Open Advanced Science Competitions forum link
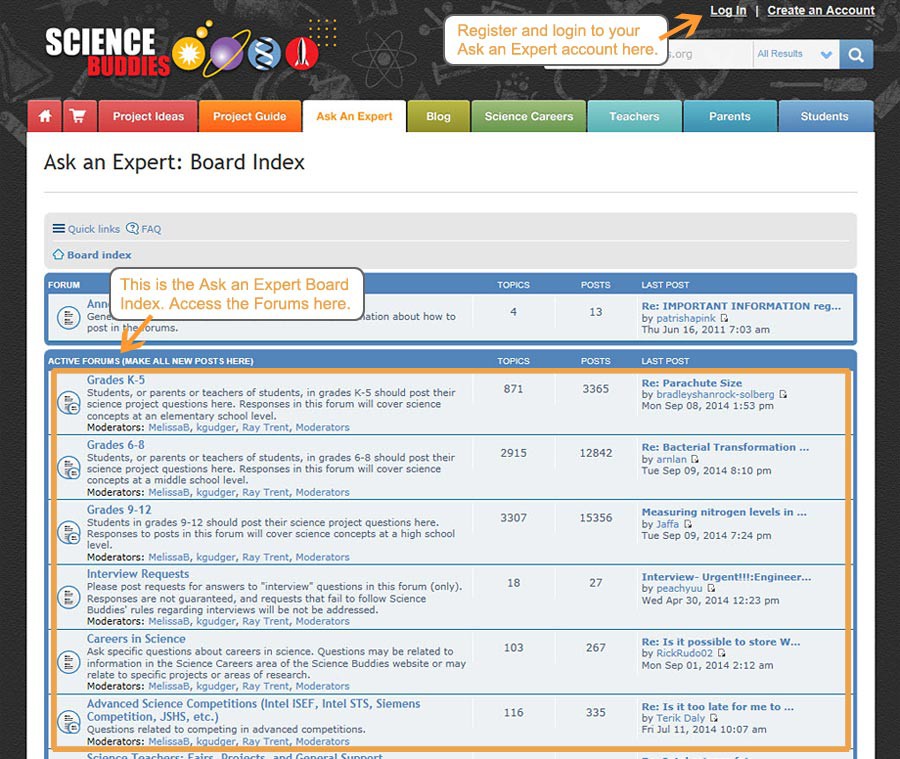 click(253, 710)
